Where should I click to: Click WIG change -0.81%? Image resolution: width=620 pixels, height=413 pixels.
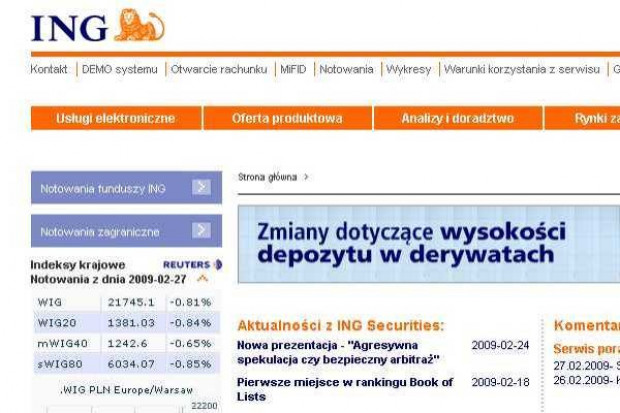pyautogui.click(x=191, y=302)
